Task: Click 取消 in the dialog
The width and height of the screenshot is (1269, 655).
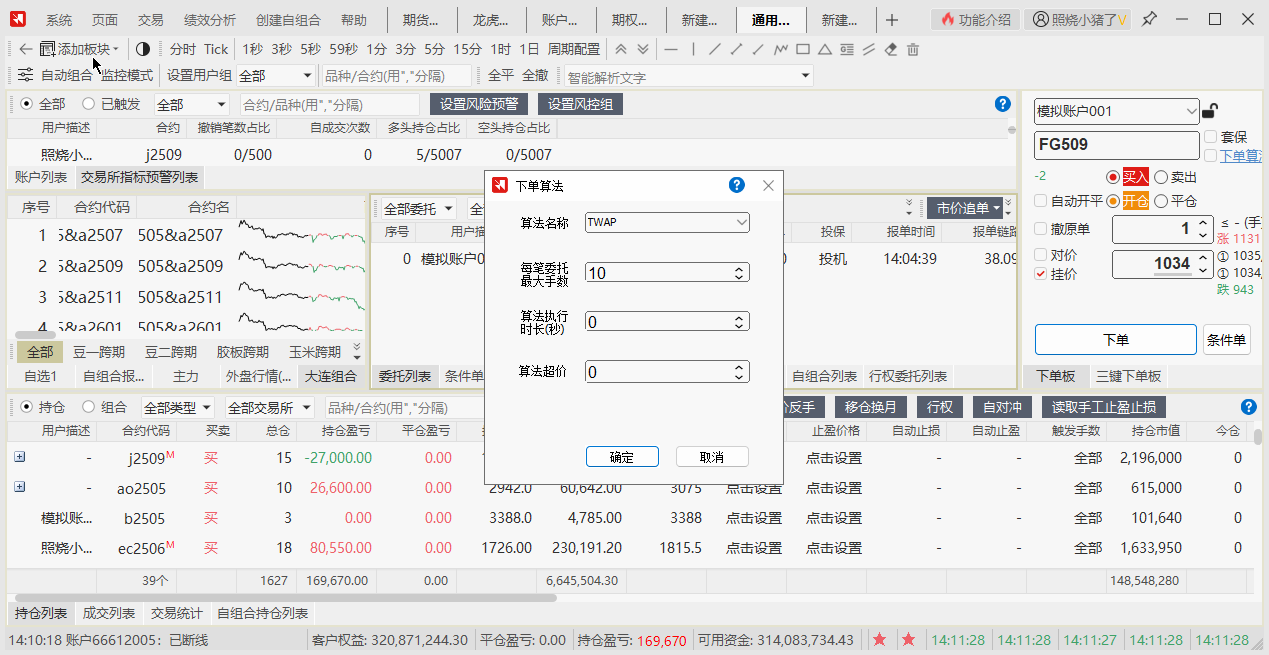Action: 712,456
